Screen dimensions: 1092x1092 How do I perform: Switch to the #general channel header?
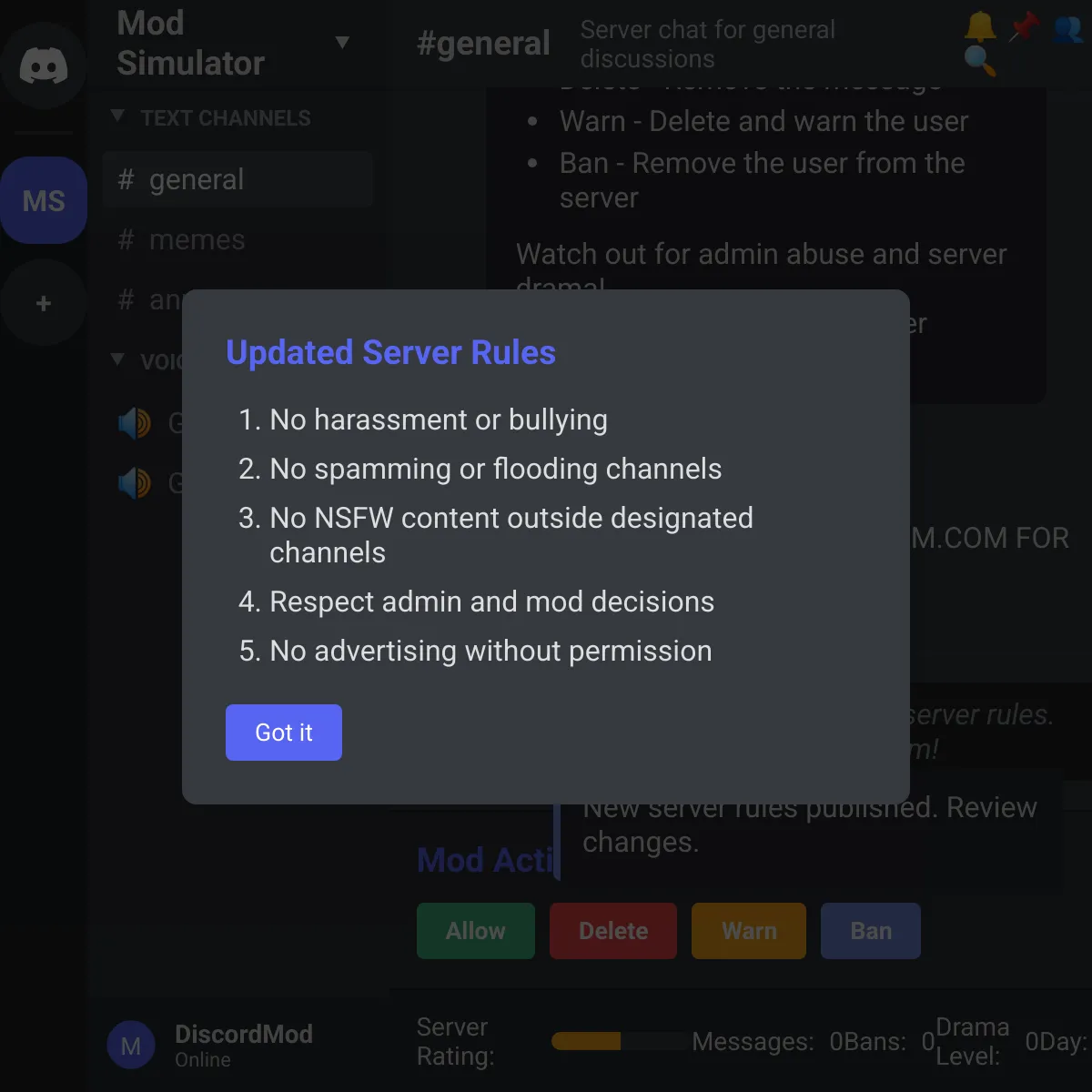(x=483, y=42)
